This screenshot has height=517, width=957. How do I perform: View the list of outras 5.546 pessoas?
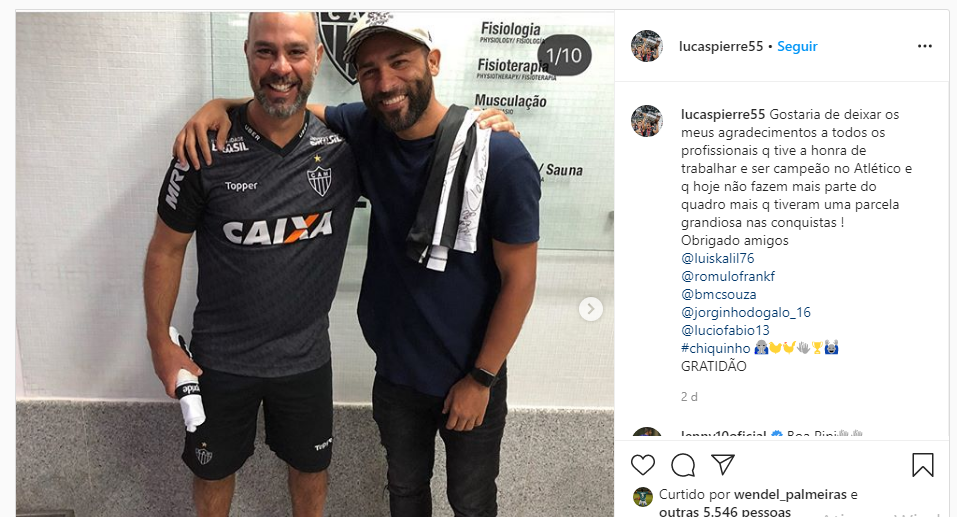tap(725, 512)
